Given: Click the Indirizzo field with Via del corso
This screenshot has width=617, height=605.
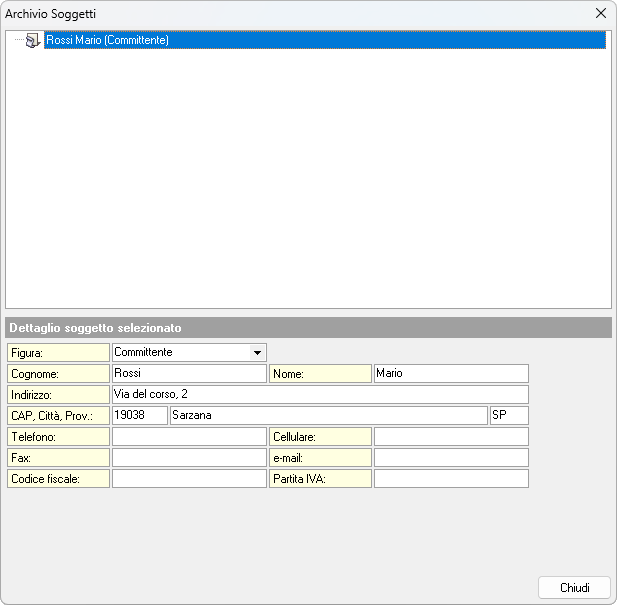Looking at the screenshot, I should pyautogui.click(x=320, y=394).
